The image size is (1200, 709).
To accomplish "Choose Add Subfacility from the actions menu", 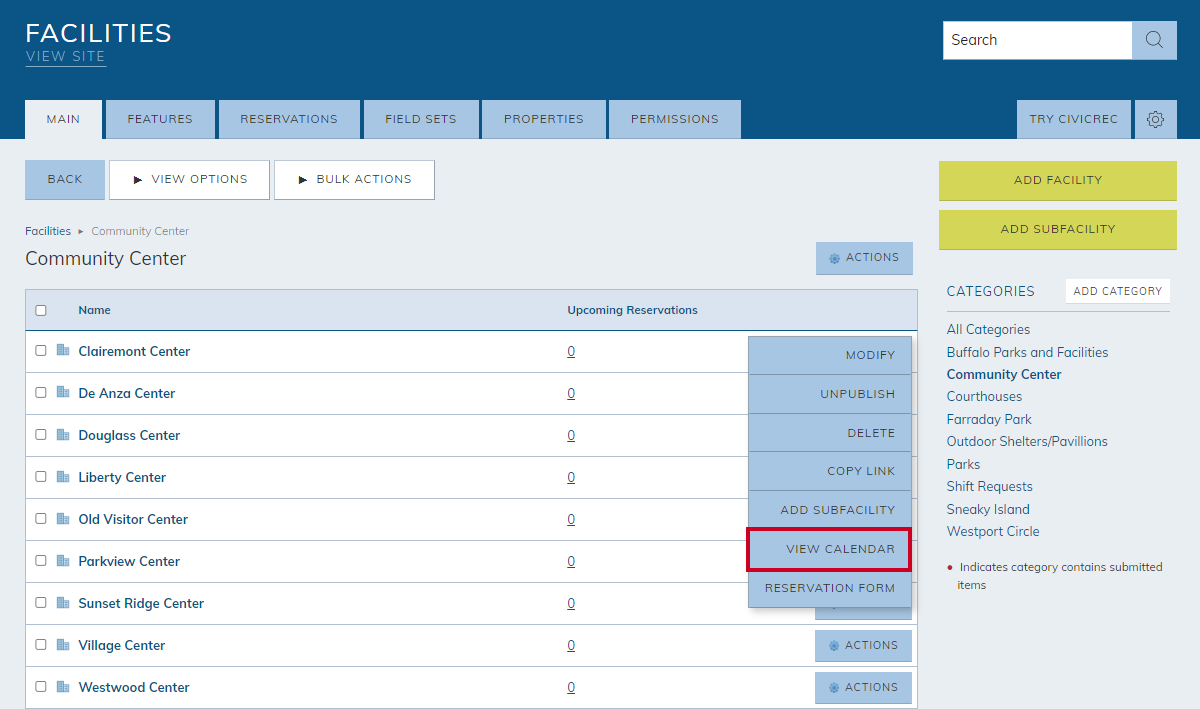I will click(830, 510).
